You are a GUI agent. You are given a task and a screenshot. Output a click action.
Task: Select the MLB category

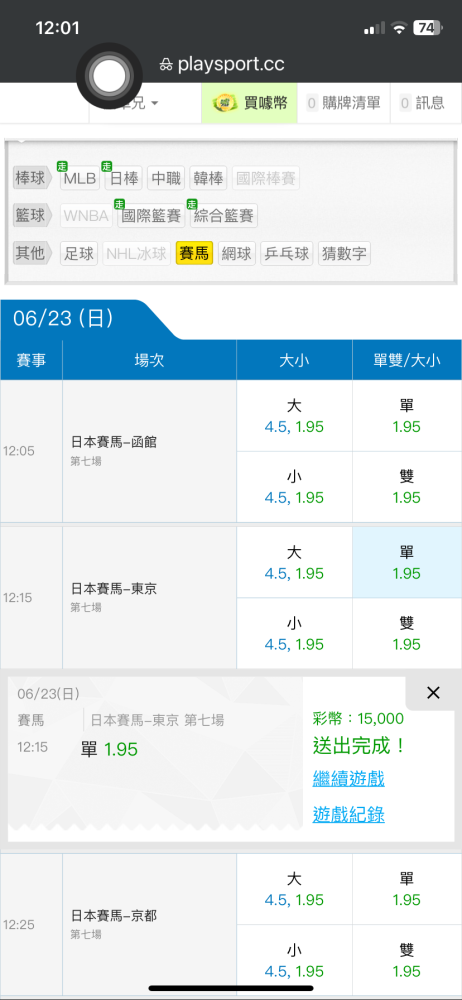tap(80, 179)
